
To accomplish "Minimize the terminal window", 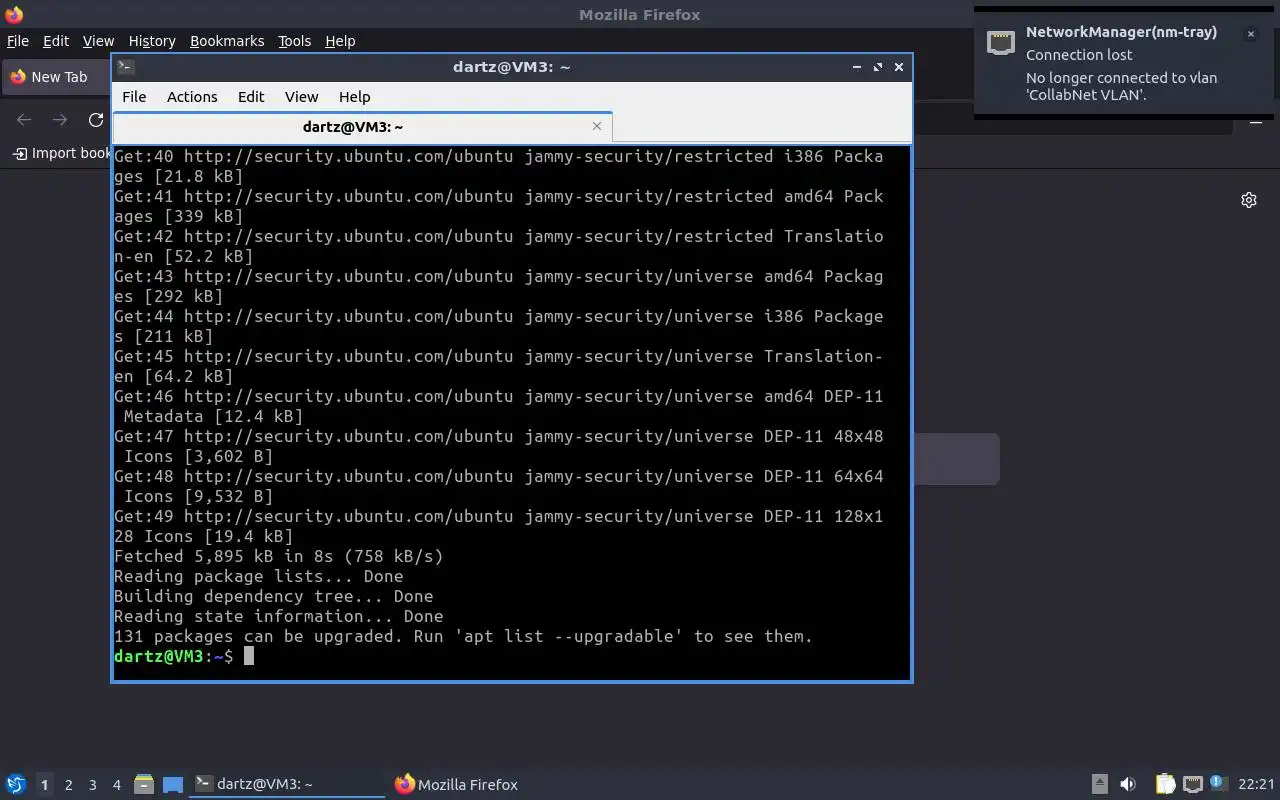I will [x=857, y=67].
